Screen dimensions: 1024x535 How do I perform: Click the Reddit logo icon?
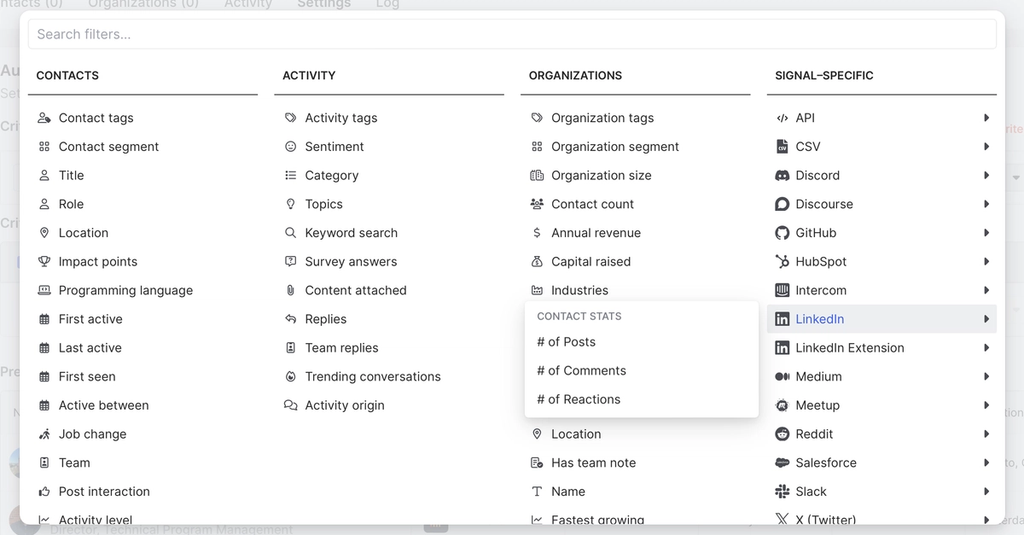[782, 434]
